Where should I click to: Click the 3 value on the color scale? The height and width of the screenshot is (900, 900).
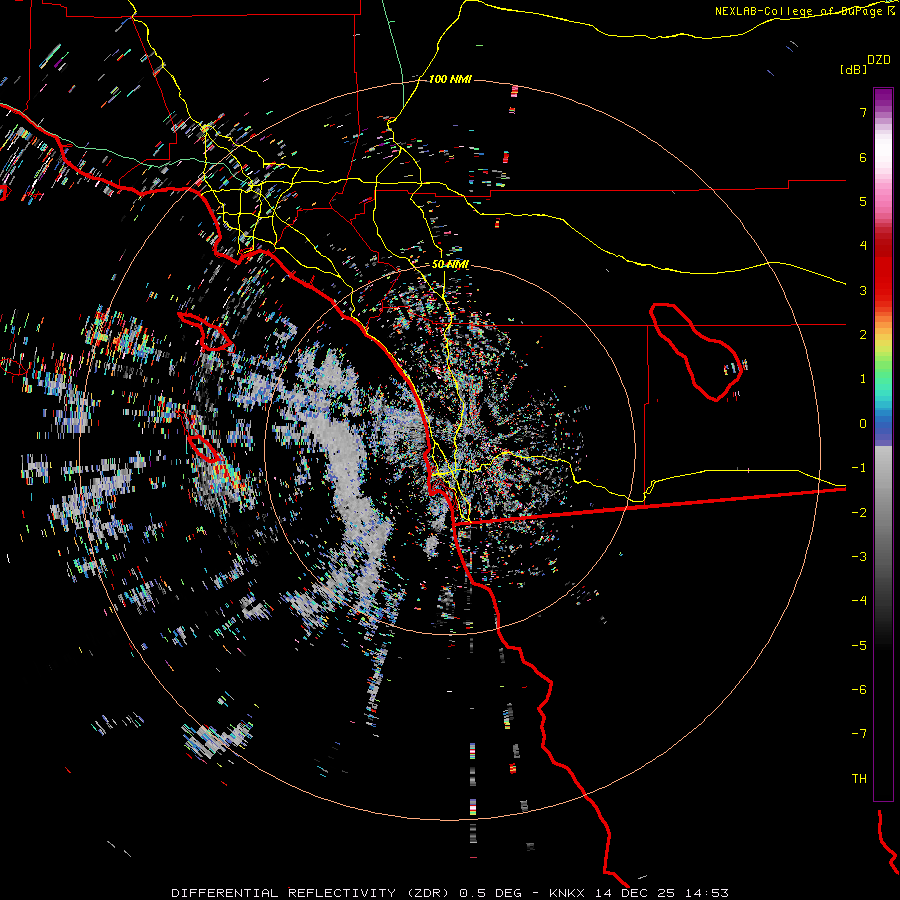click(863, 290)
